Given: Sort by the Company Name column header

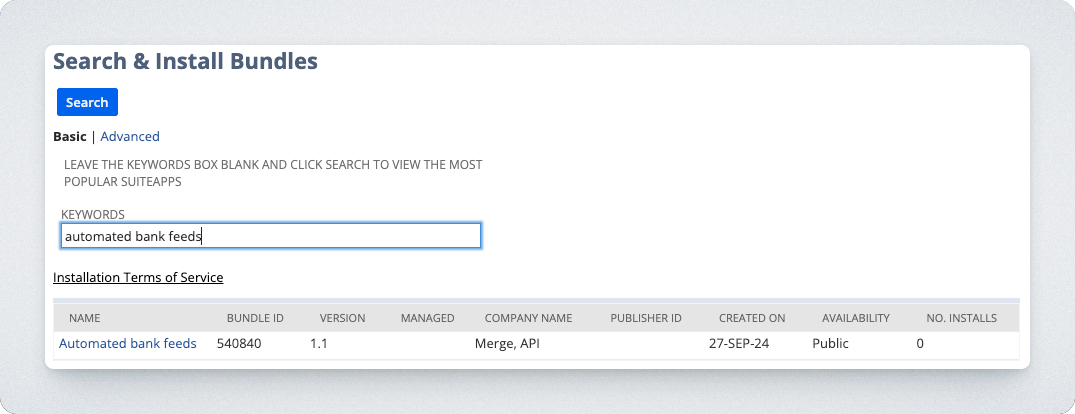Looking at the screenshot, I should click(528, 318).
